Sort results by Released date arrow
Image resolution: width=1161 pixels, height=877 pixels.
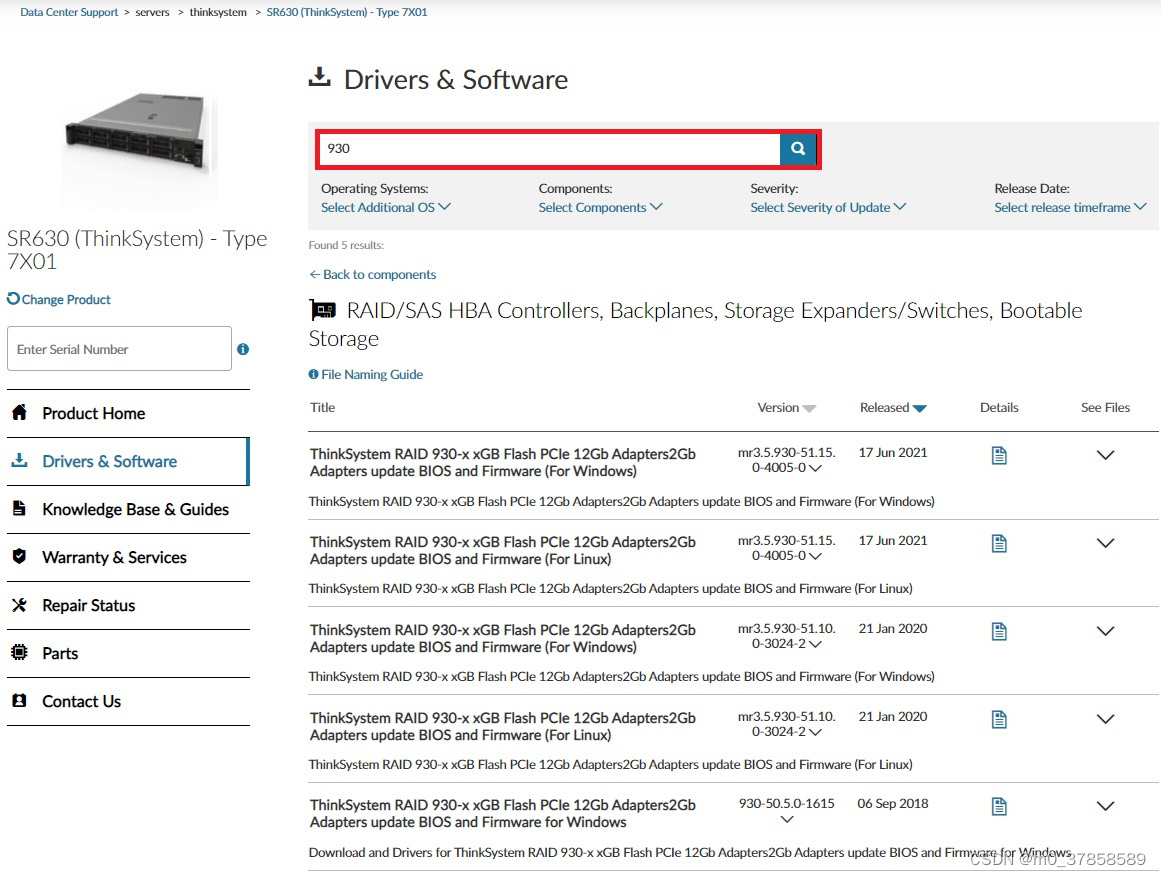click(x=920, y=408)
